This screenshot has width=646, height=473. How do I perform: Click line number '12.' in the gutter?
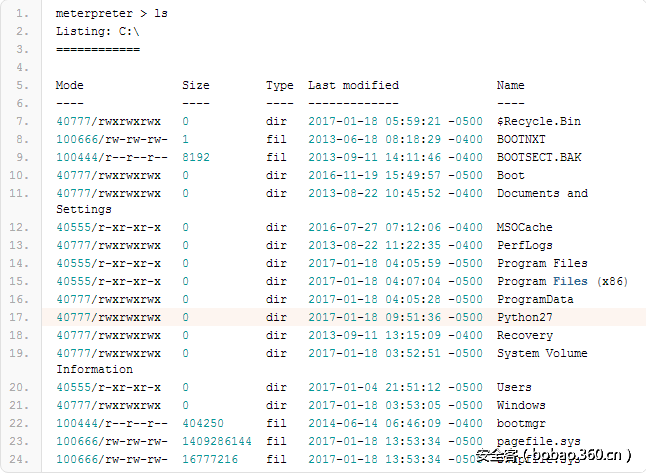pos(19,227)
